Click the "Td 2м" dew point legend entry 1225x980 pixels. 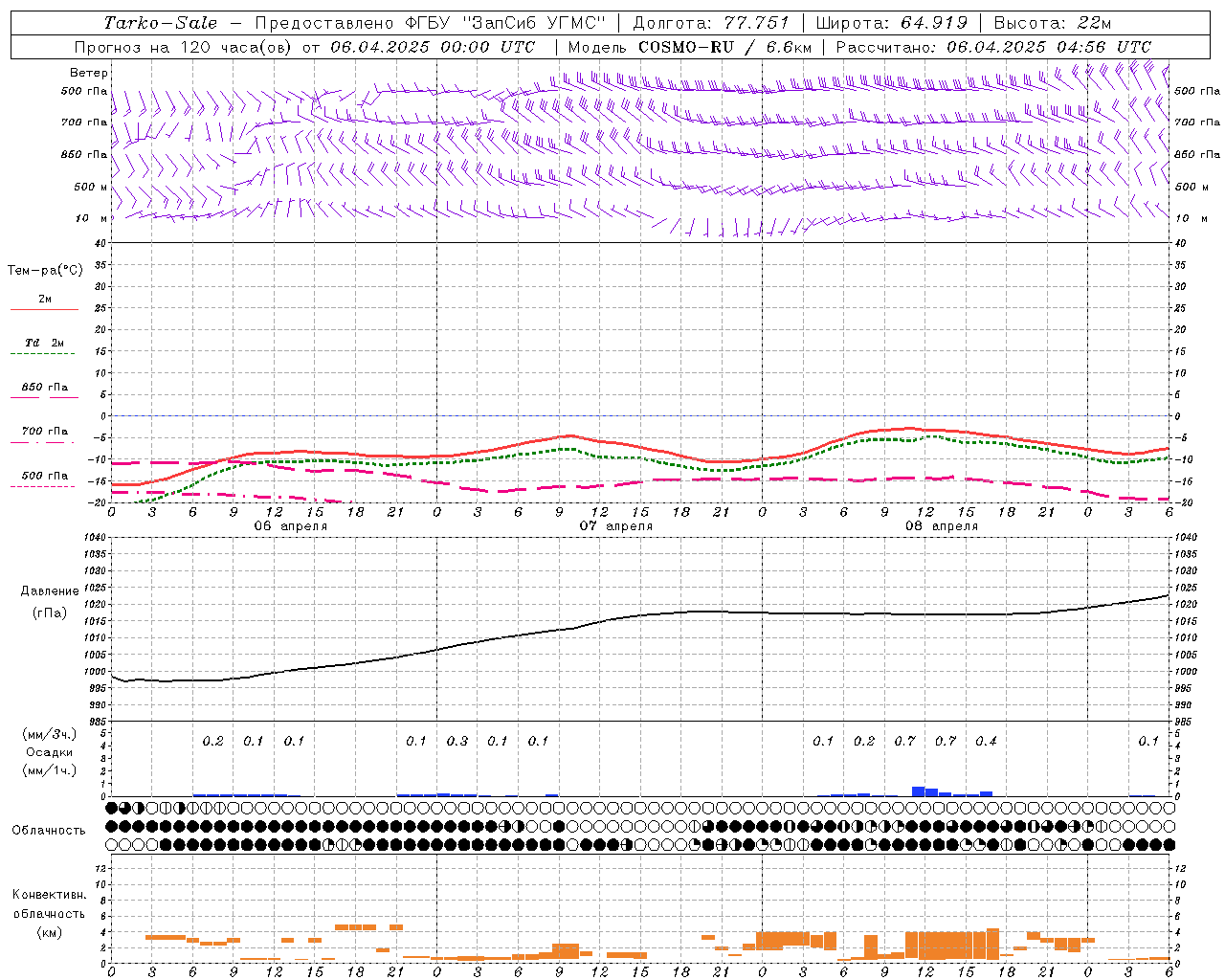pyautogui.click(x=44, y=343)
